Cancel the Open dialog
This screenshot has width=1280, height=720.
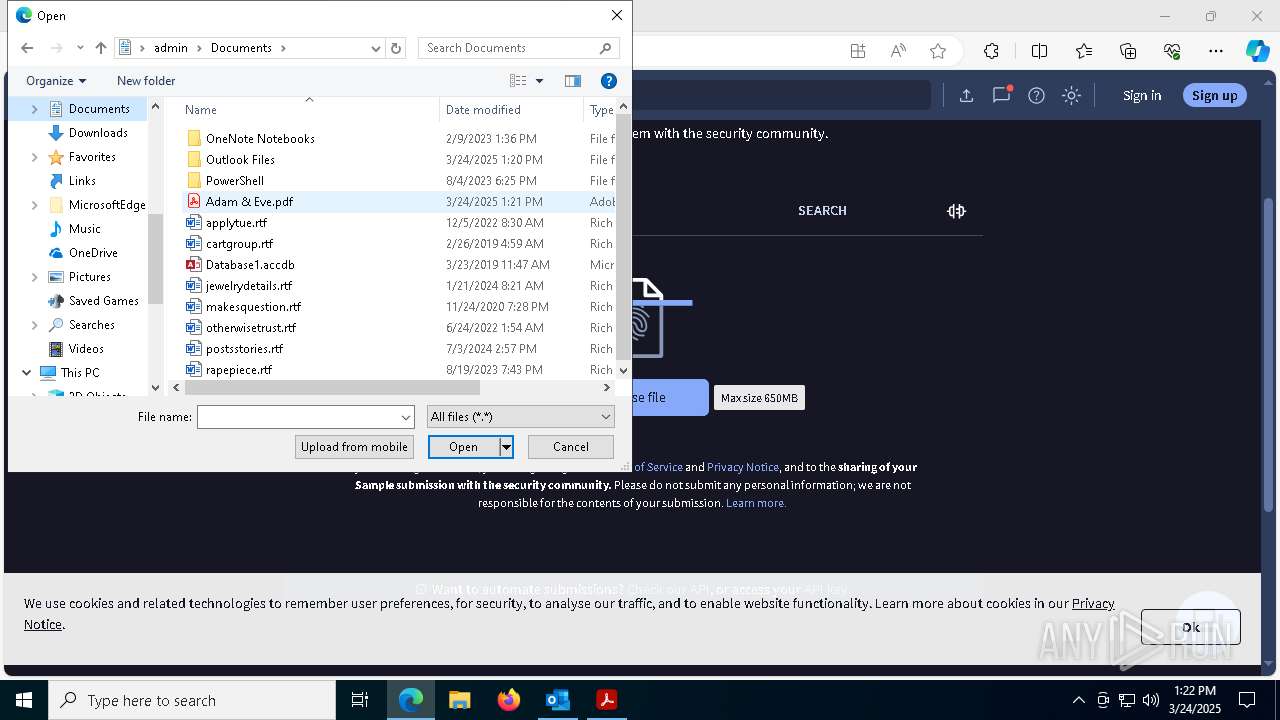(x=571, y=447)
